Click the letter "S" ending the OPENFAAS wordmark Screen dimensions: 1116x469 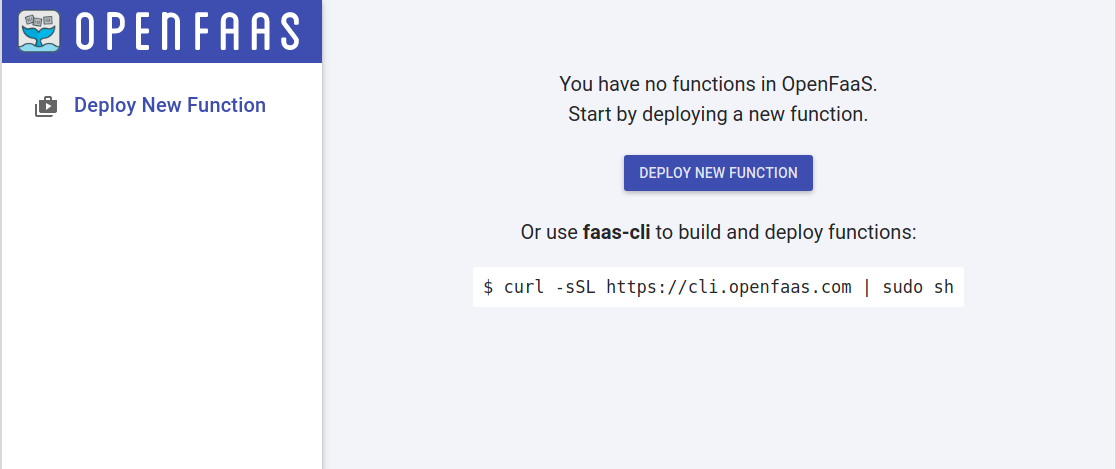[x=288, y=32]
